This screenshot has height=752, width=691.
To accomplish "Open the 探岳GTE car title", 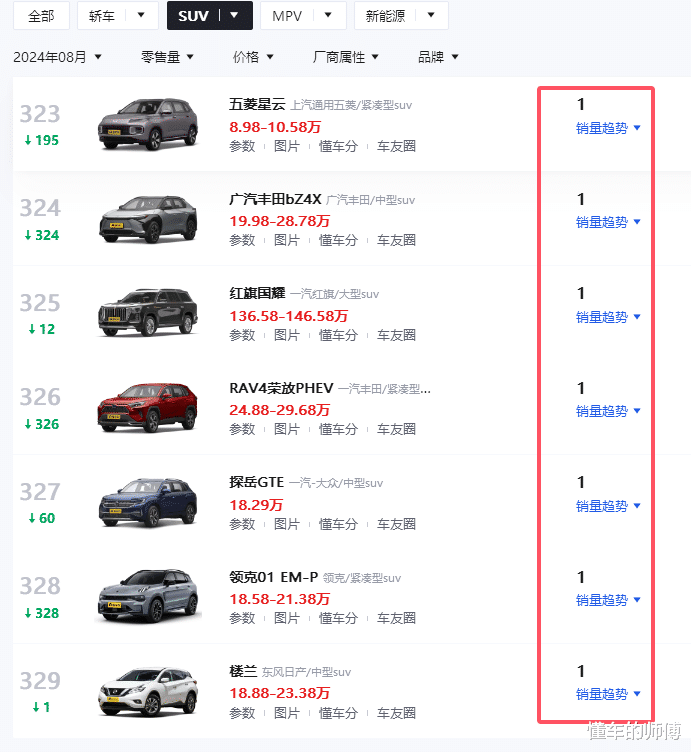I will 257,482.
